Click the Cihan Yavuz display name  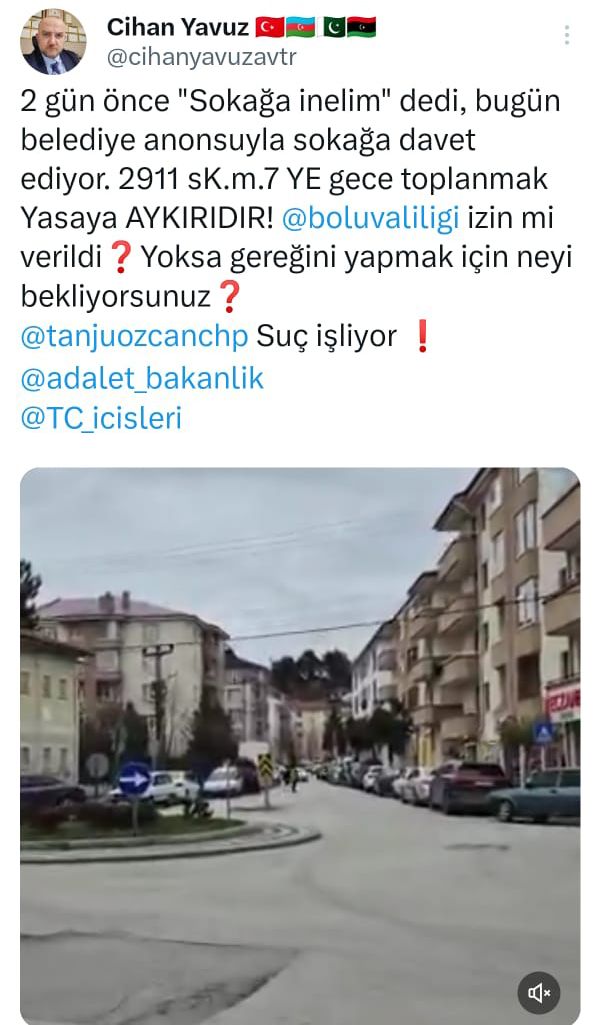click(x=178, y=27)
